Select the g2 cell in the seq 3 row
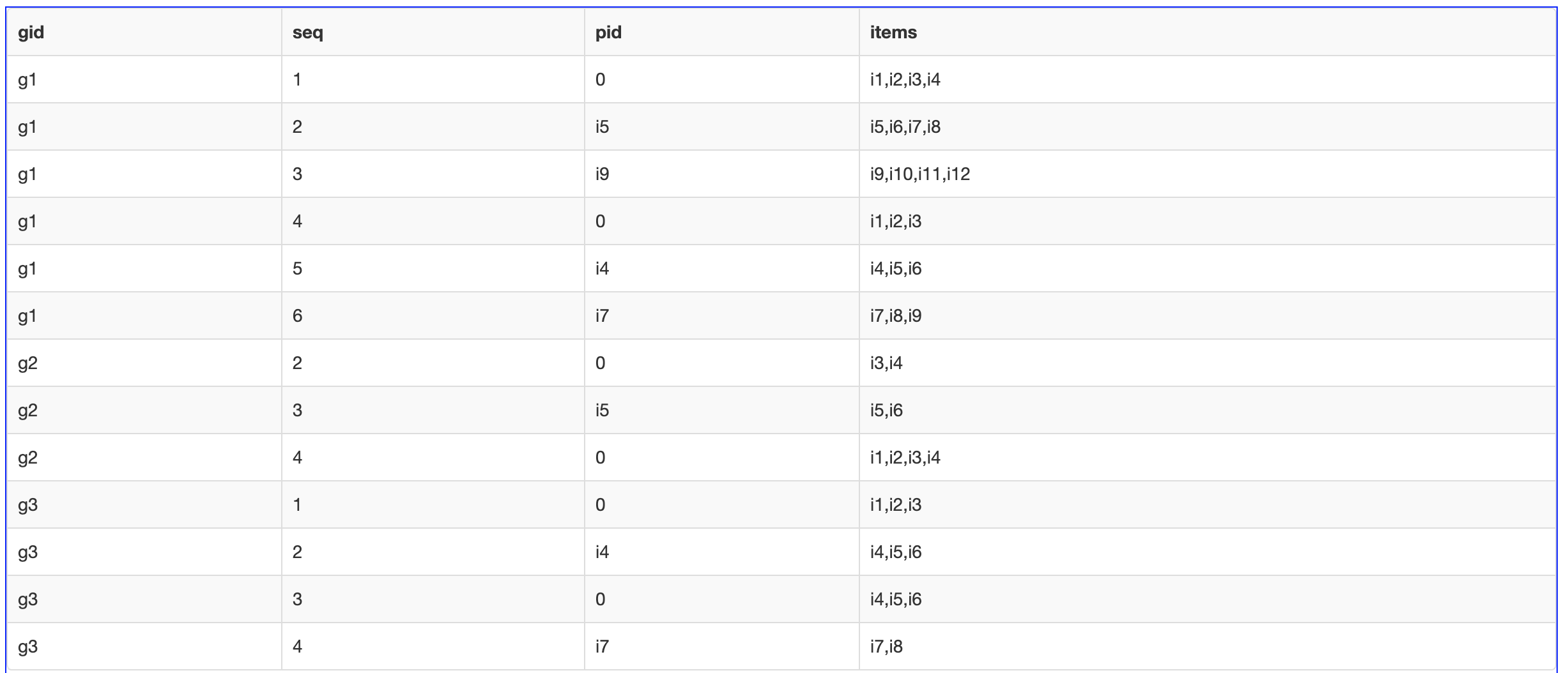1568x673 pixels. (x=144, y=410)
